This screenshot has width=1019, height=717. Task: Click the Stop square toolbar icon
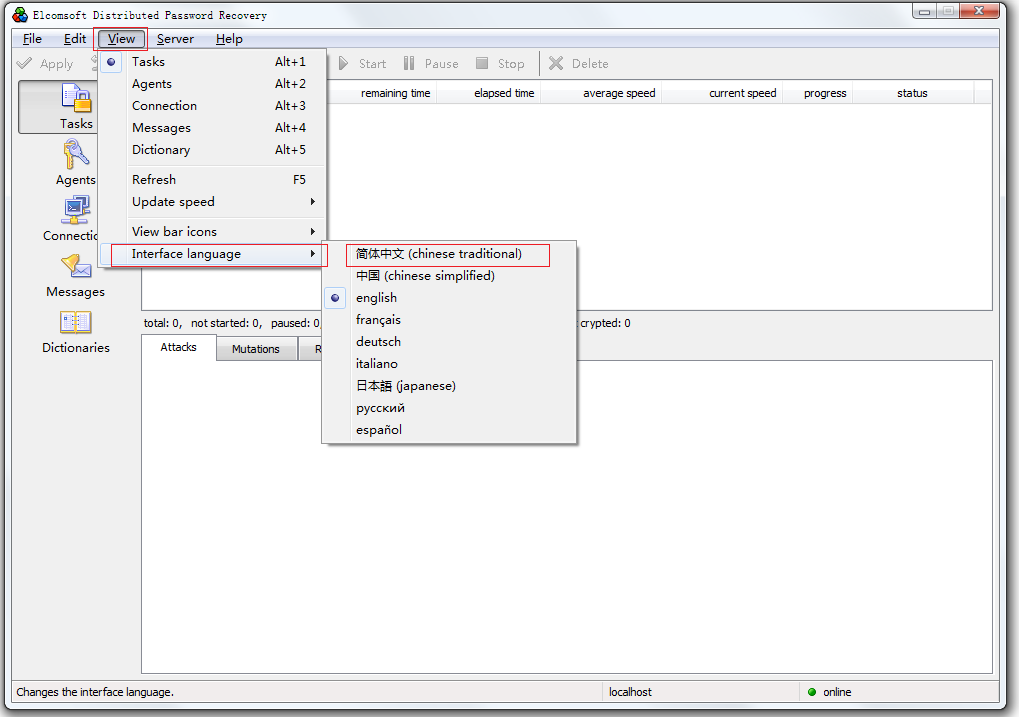tap(482, 64)
